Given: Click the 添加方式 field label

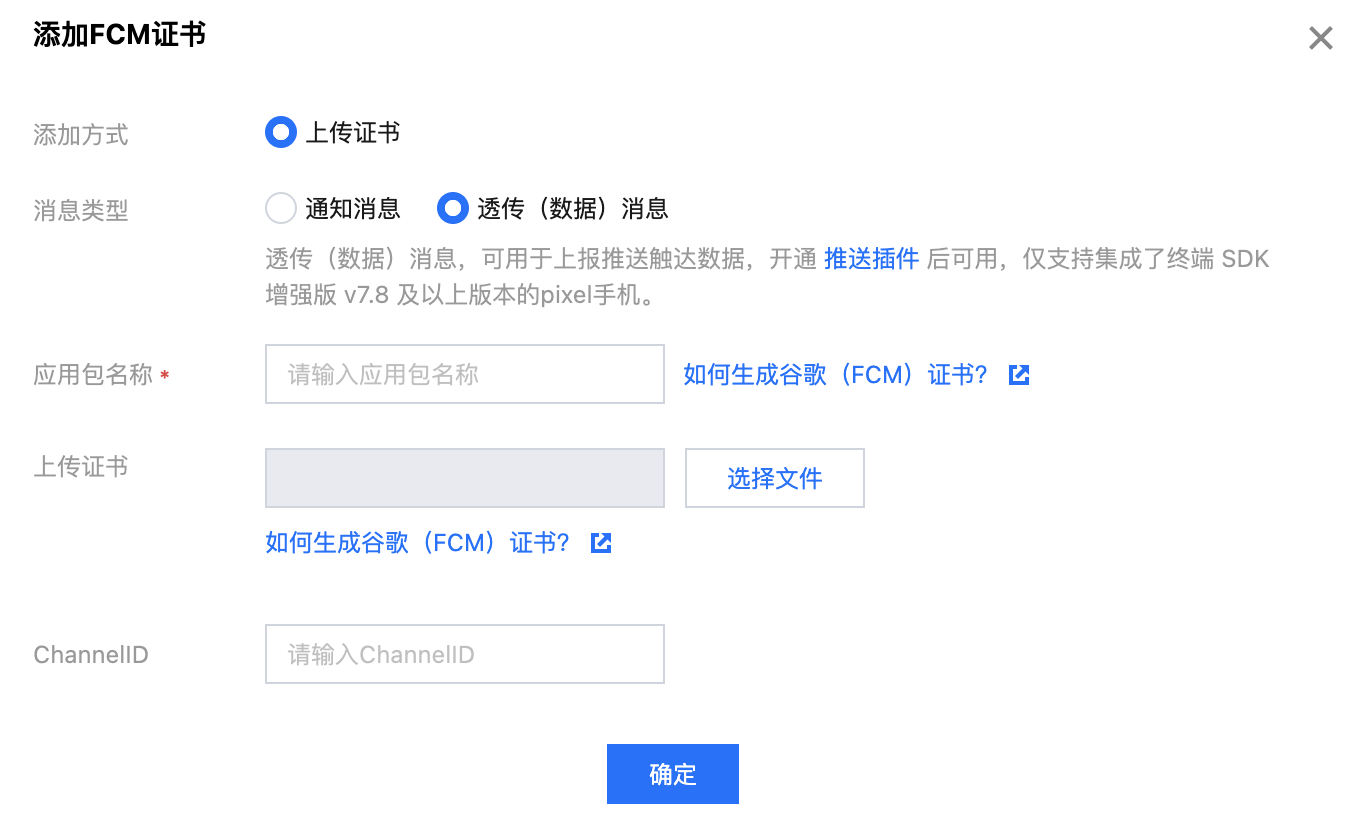Looking at the screenshot, I should click(81, 135).
